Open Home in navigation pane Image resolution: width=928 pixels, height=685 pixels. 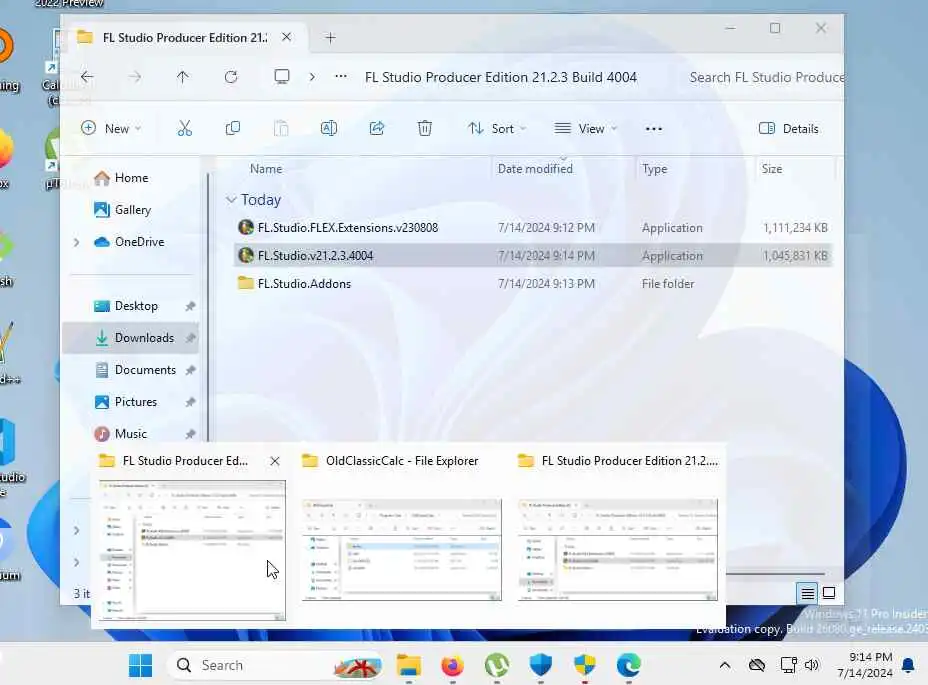point(131,178)
